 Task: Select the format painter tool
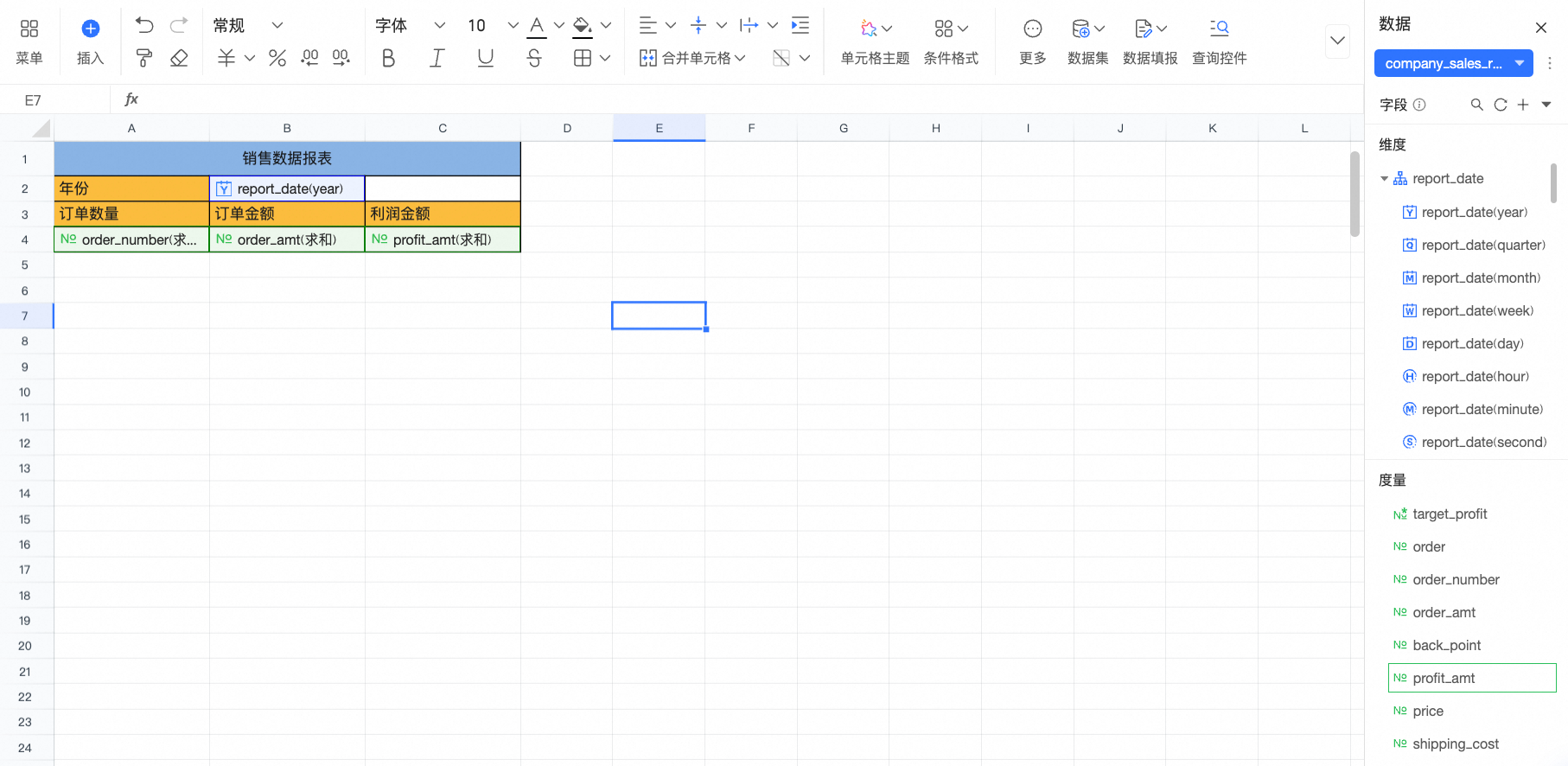[x=144, y=58]
